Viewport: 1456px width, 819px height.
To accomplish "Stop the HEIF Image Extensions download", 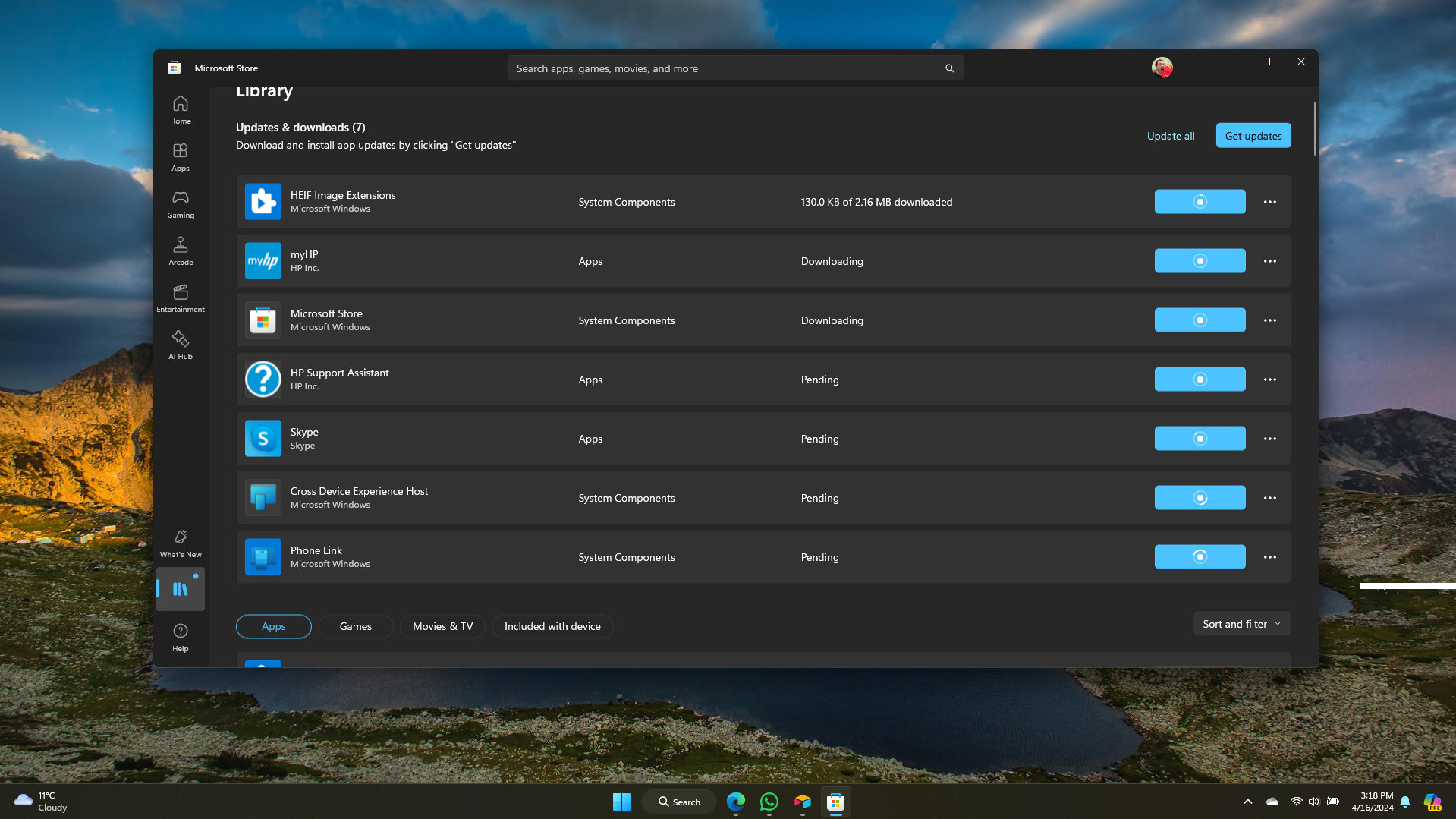I will [x=1199, y=201].
